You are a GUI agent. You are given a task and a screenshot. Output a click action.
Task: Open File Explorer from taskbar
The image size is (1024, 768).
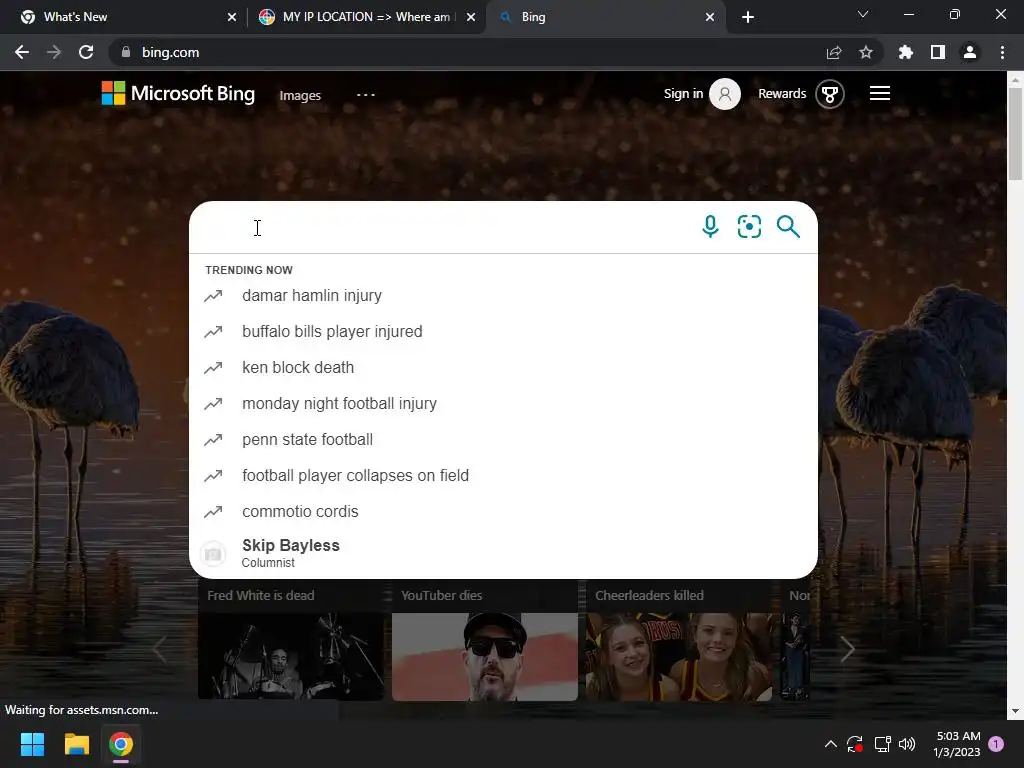76,744
